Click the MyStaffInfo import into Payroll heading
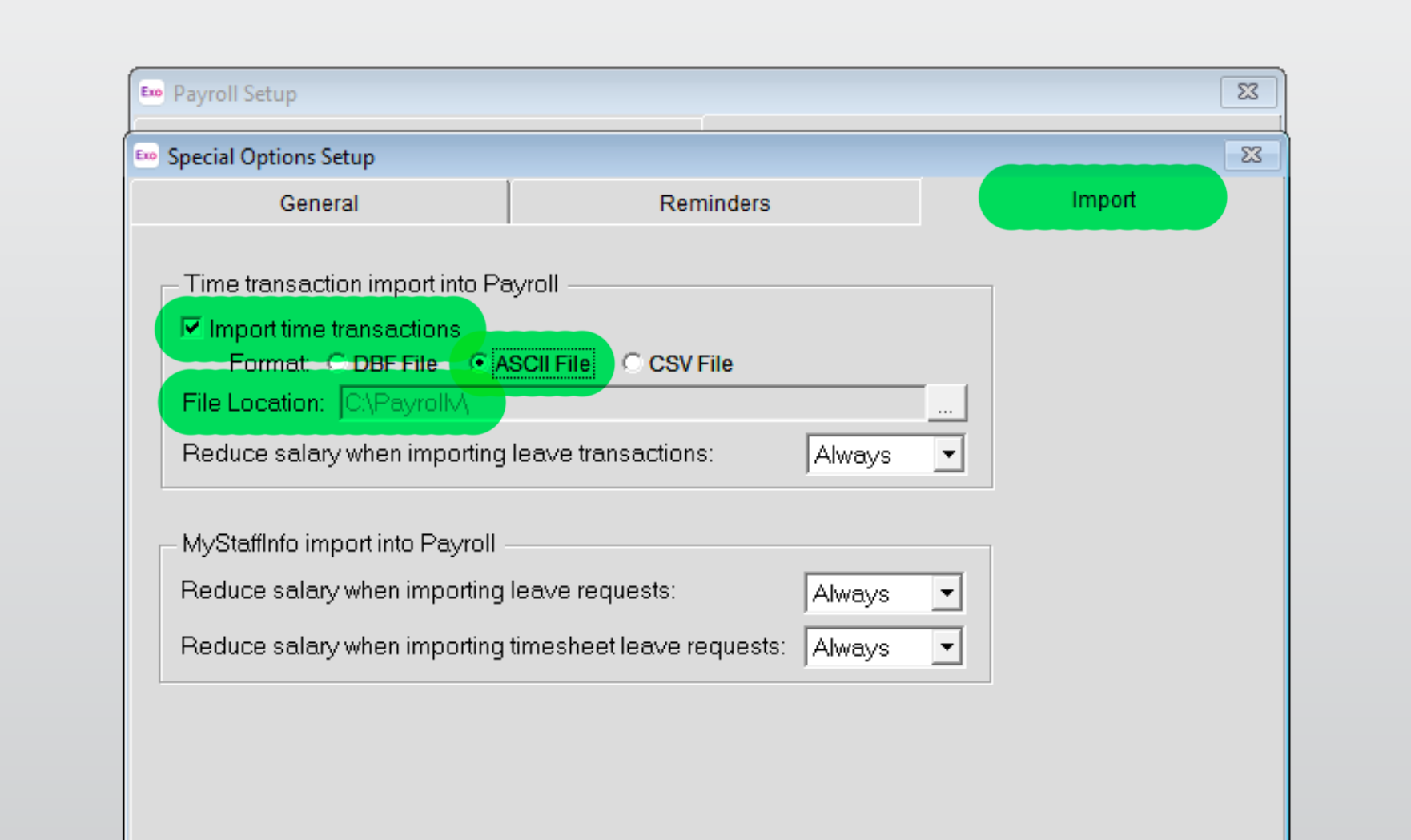 [x=339, y=544]
